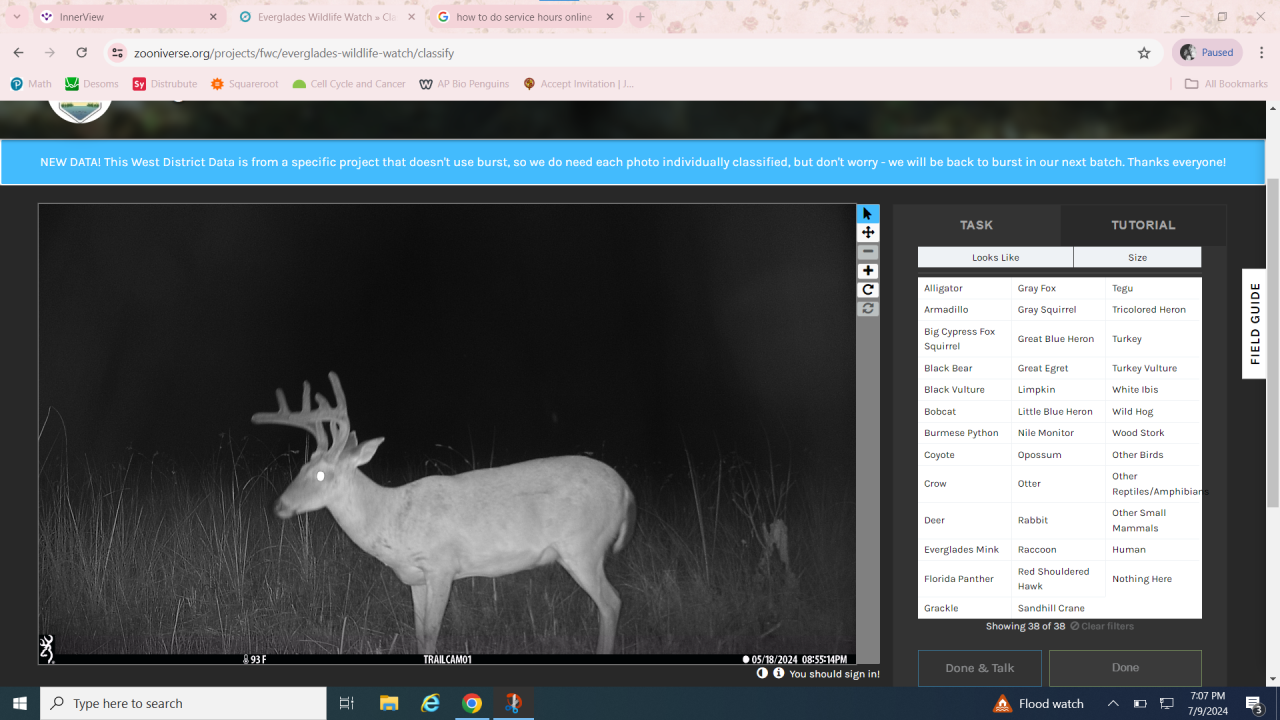Choose Nothing Here option
1280x720 pixels.
coord(1153,579)
